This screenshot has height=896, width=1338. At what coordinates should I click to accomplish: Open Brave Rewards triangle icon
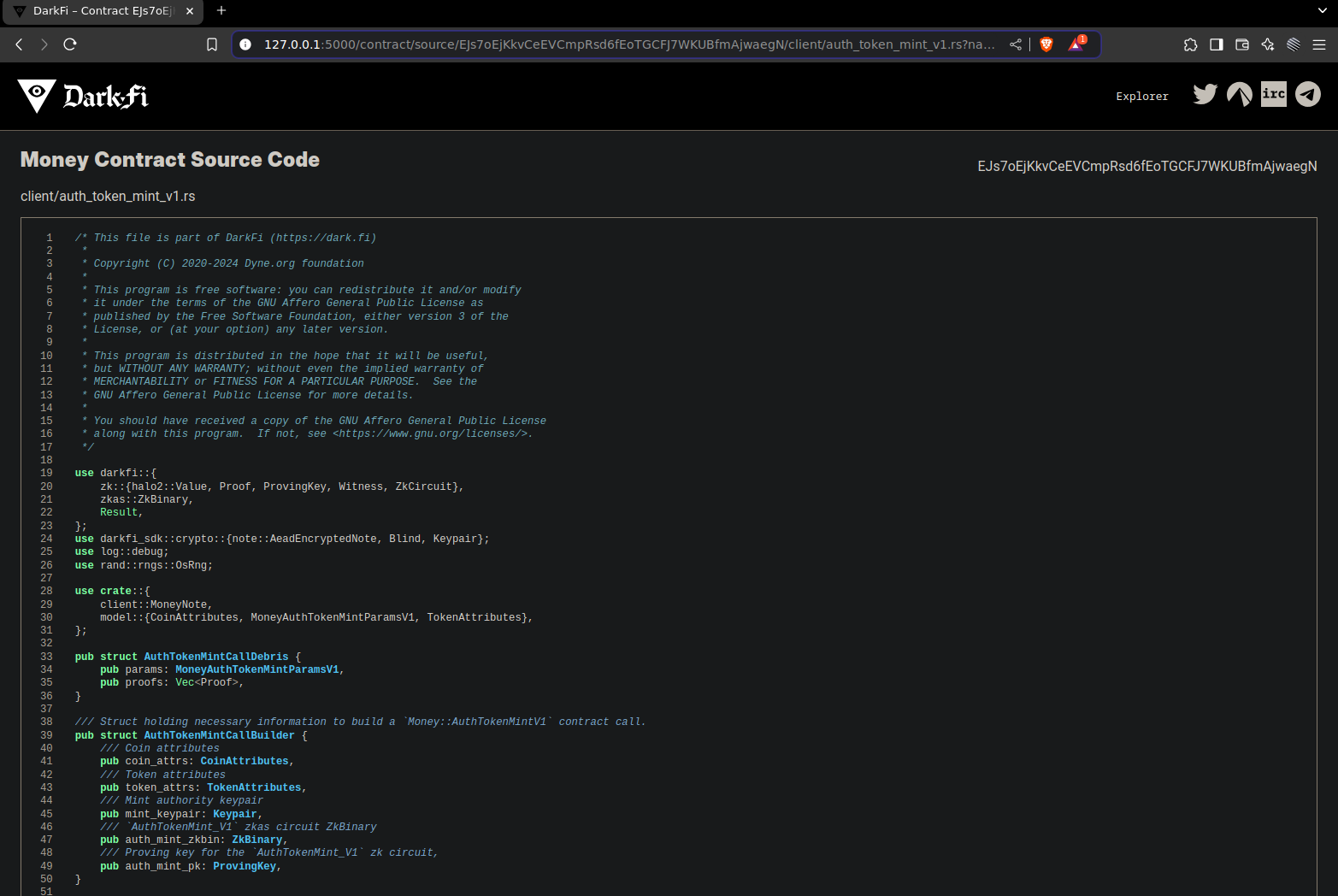pyautogui.click(x=1075, y=44)
